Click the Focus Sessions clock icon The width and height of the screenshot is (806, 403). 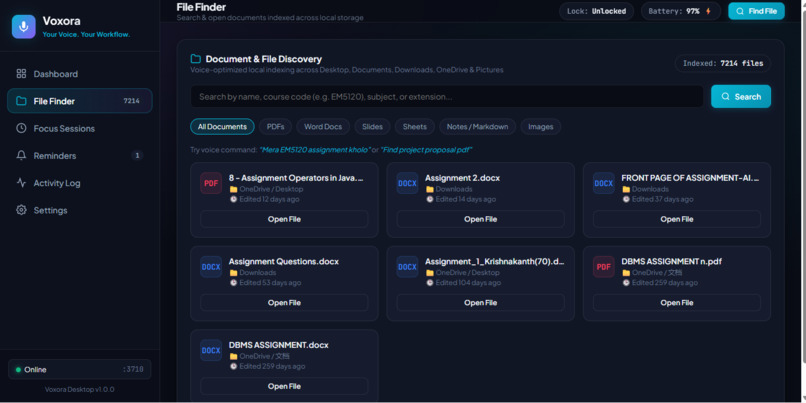coord(21,128)
